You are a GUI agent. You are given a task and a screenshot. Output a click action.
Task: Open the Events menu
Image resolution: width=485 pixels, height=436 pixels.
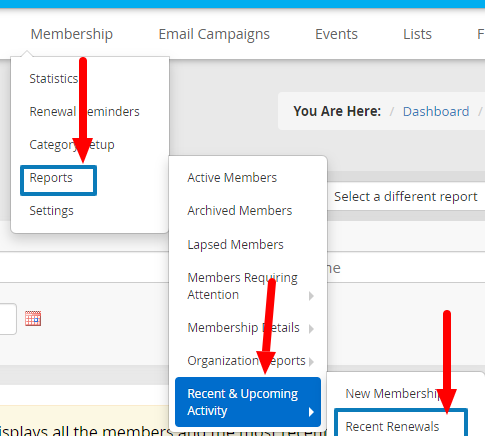[336, 34]
